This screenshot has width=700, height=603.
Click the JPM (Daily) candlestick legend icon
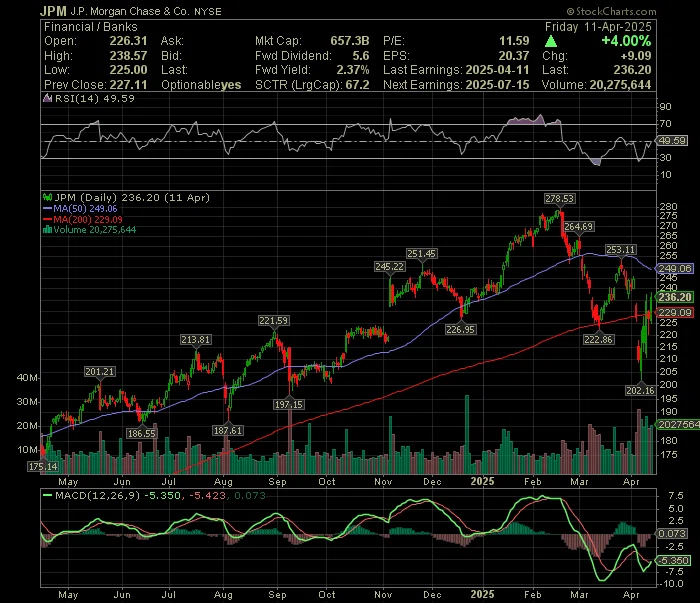(47, 197)
